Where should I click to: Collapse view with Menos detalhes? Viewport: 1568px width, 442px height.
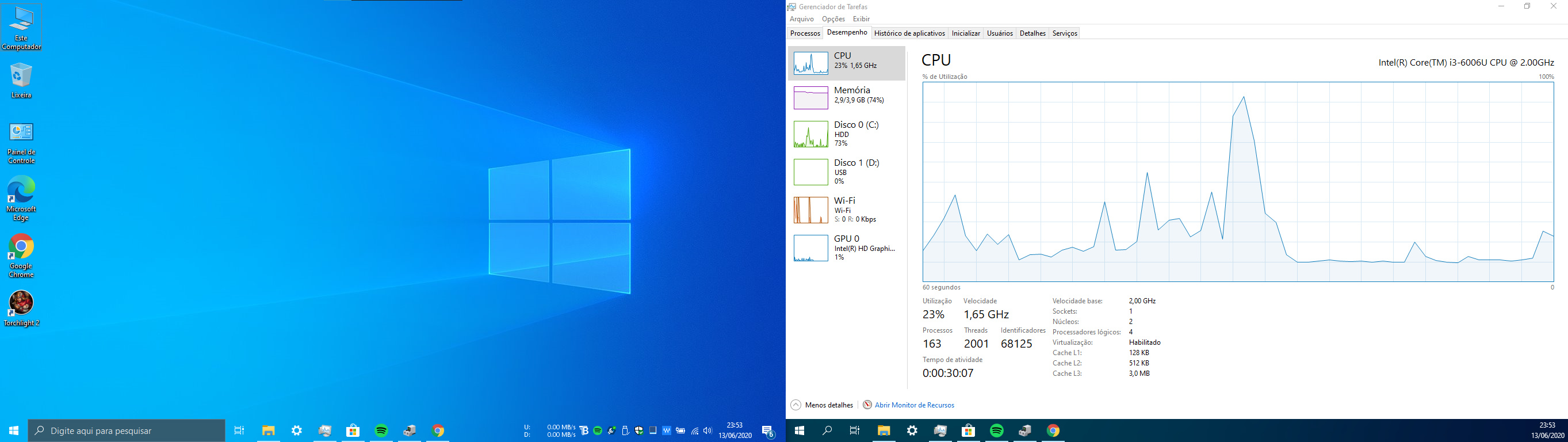822,405
